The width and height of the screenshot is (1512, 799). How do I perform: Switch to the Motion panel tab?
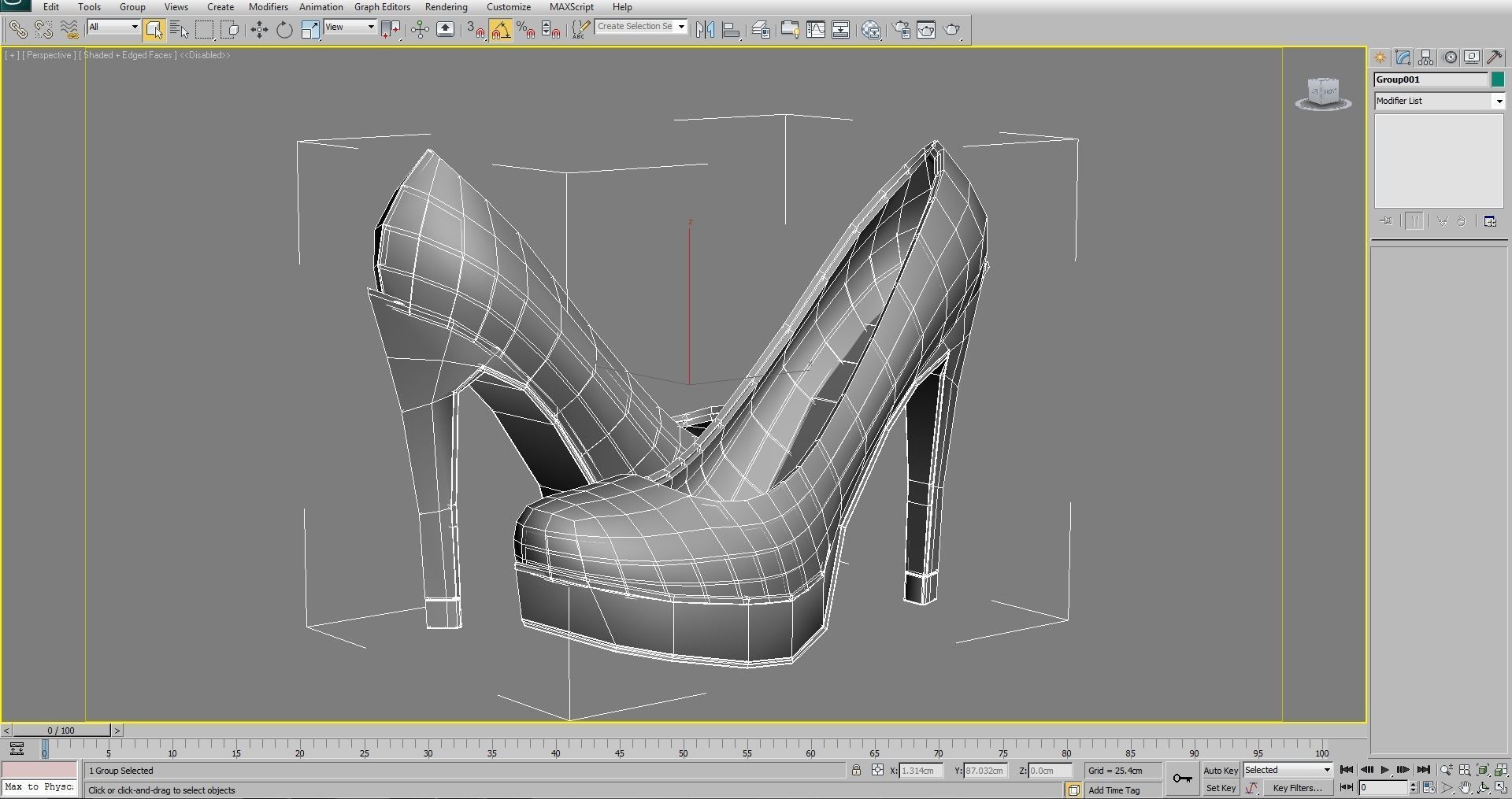click(1450, 57)
